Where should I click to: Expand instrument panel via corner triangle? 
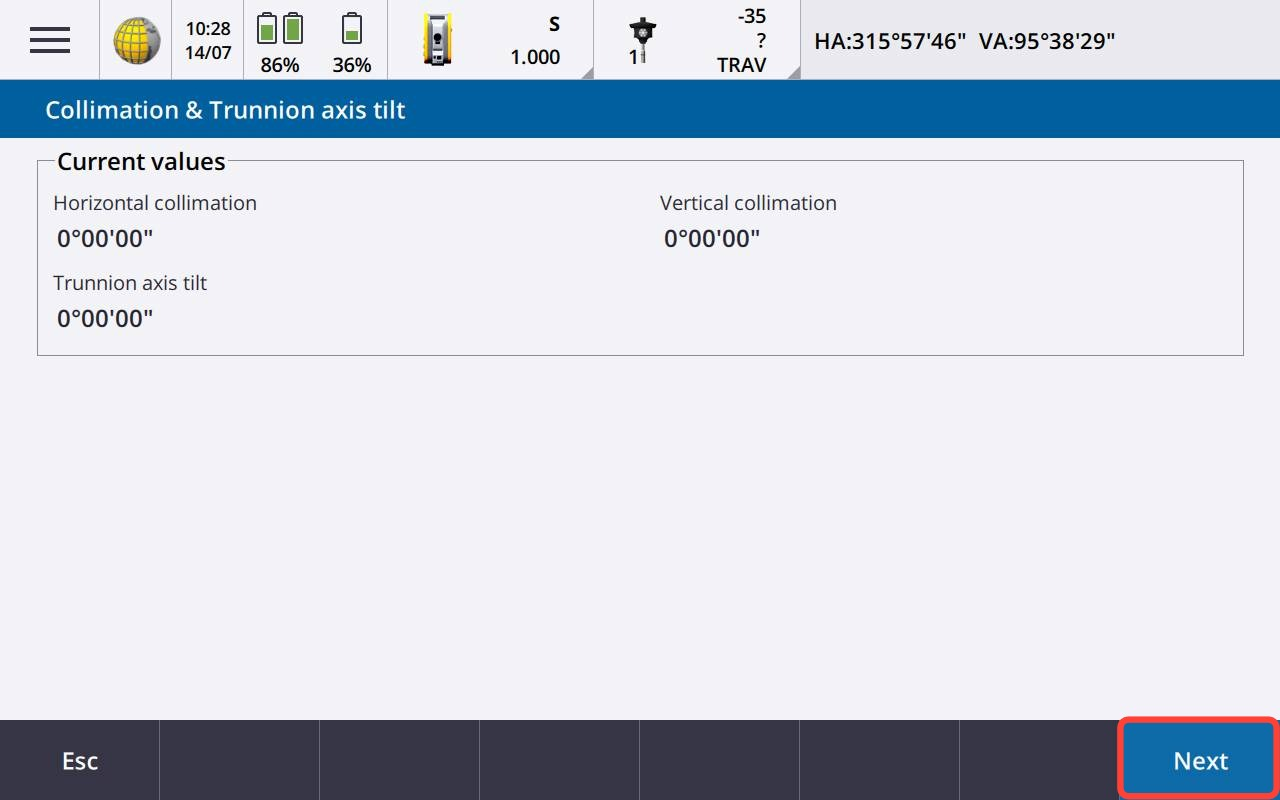point(585,72)
